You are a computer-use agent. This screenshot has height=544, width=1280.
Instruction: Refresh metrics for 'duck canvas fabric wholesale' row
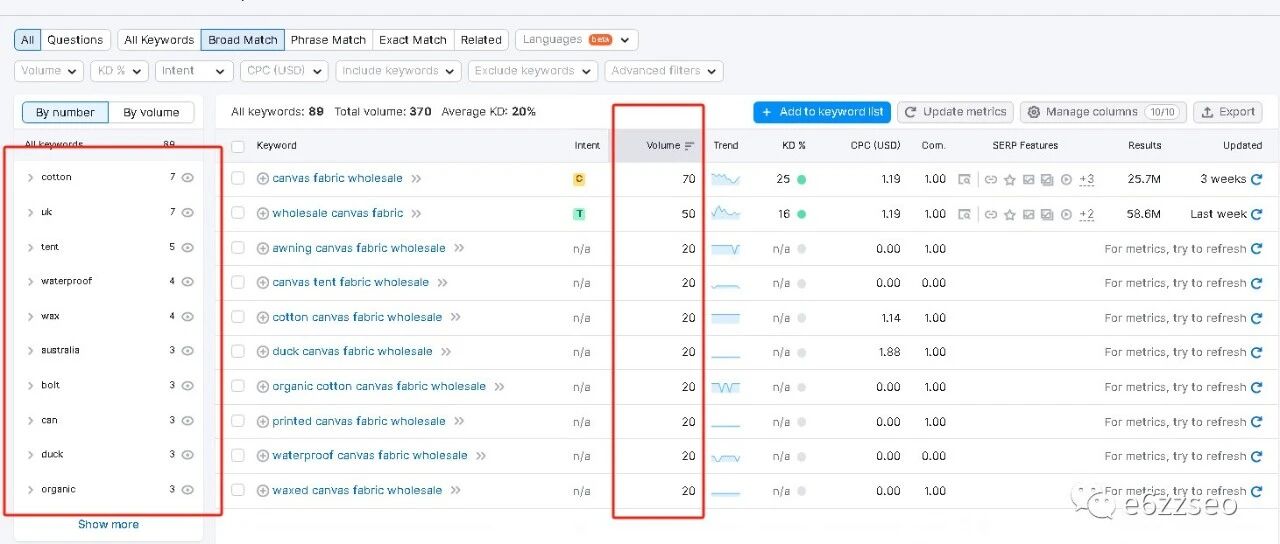[x=1256, y=352]
